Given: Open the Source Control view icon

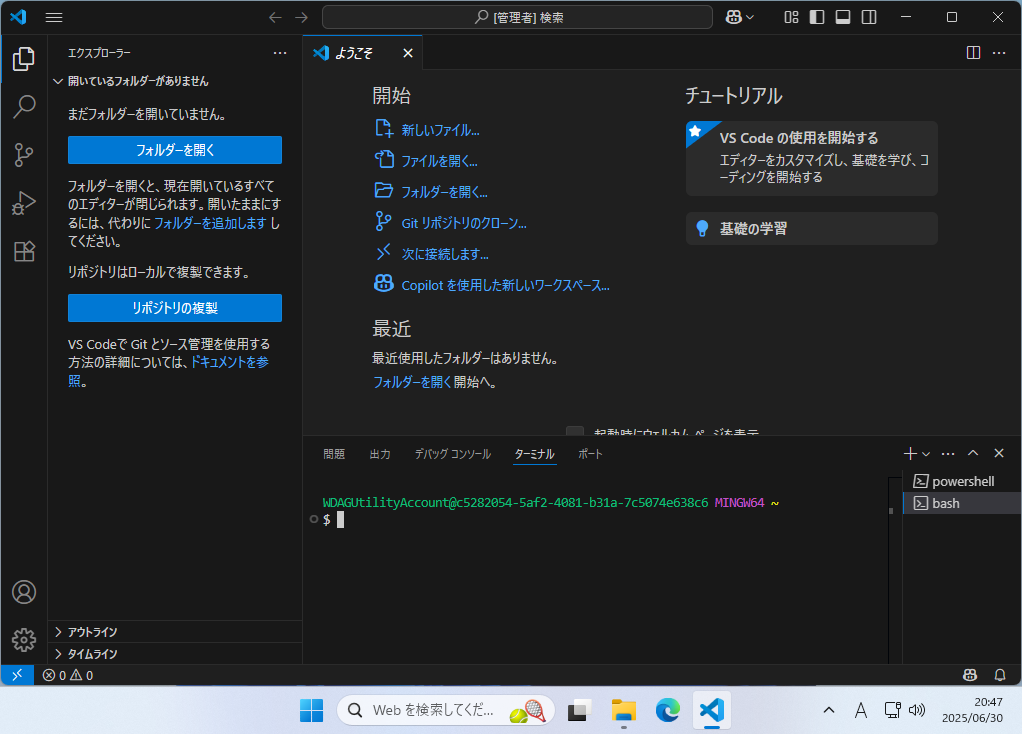Looking at the screenshot, I should pos(23,154).
